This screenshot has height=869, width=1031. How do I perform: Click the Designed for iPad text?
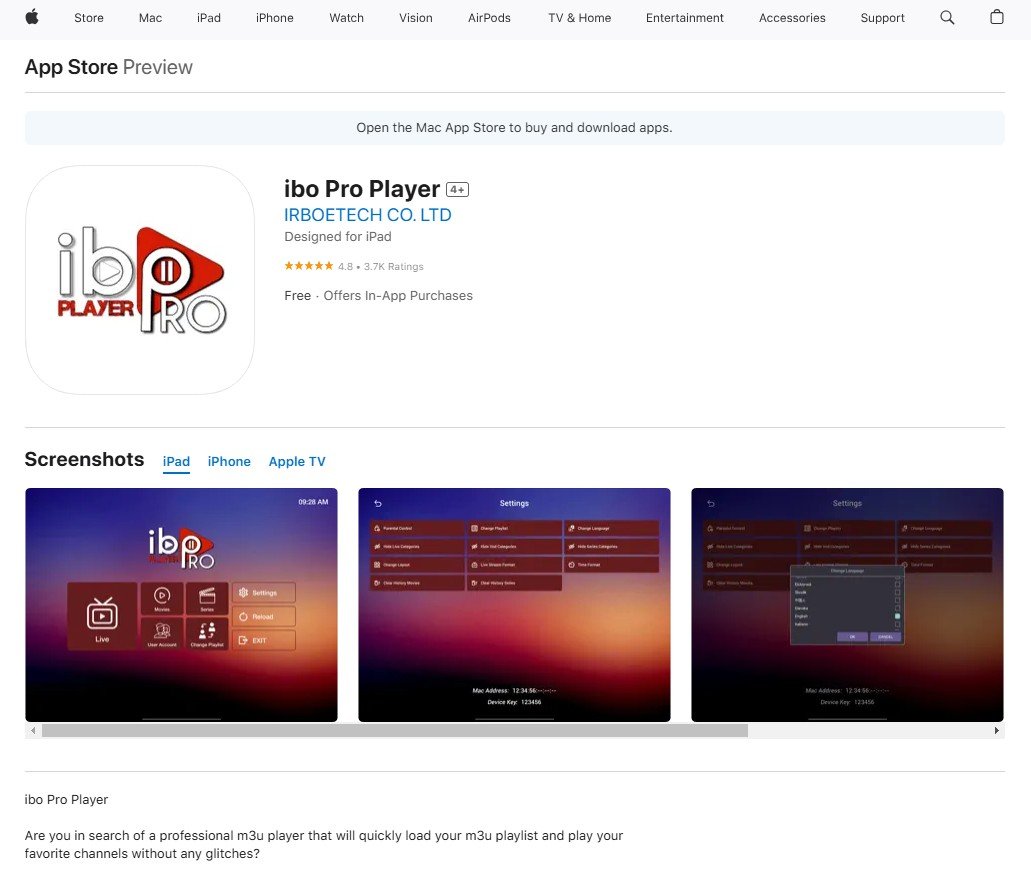338,237
